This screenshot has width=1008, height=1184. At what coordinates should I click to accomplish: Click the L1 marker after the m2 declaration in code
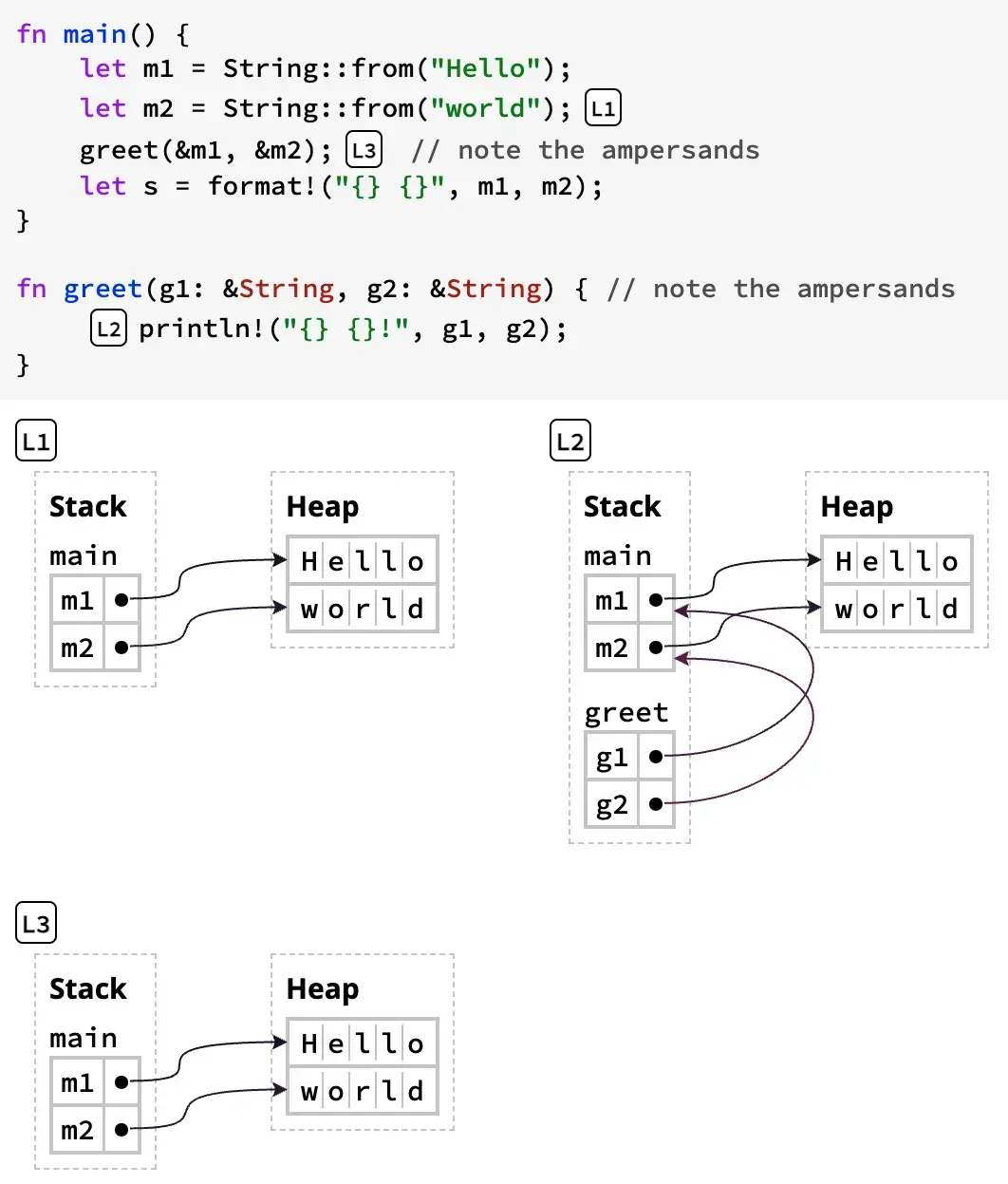pyautogui.click(x=603, y=108)
